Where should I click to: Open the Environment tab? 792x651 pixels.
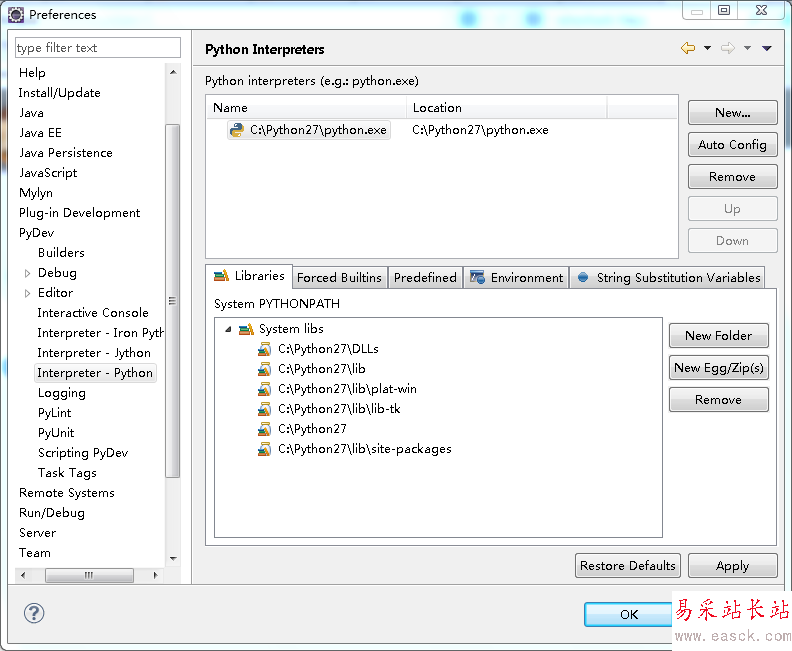tap(516, 278)
